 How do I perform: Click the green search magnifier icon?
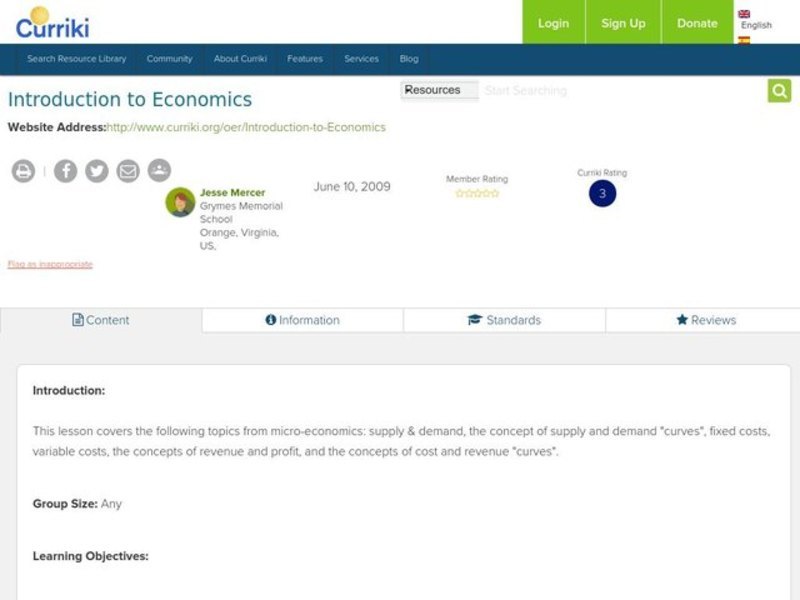pyautogui.click(x=778, y=90)
